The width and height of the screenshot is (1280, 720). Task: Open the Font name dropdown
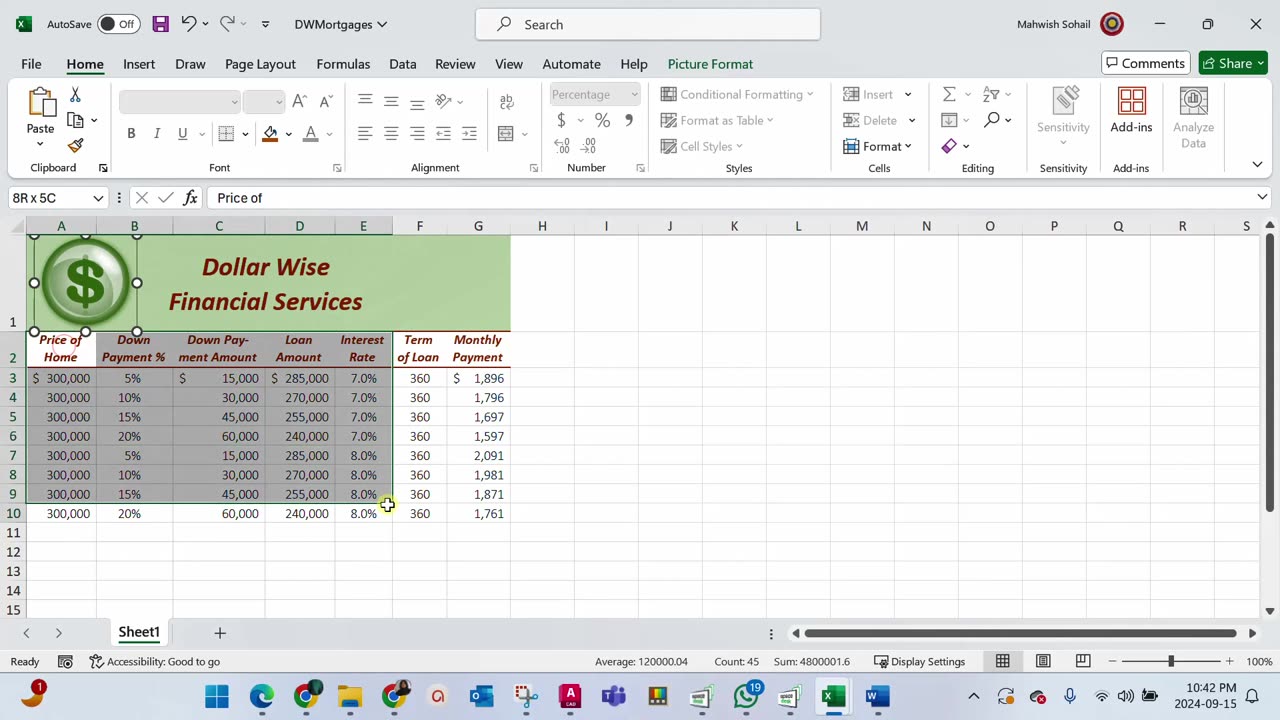click(x=235, y=101)
